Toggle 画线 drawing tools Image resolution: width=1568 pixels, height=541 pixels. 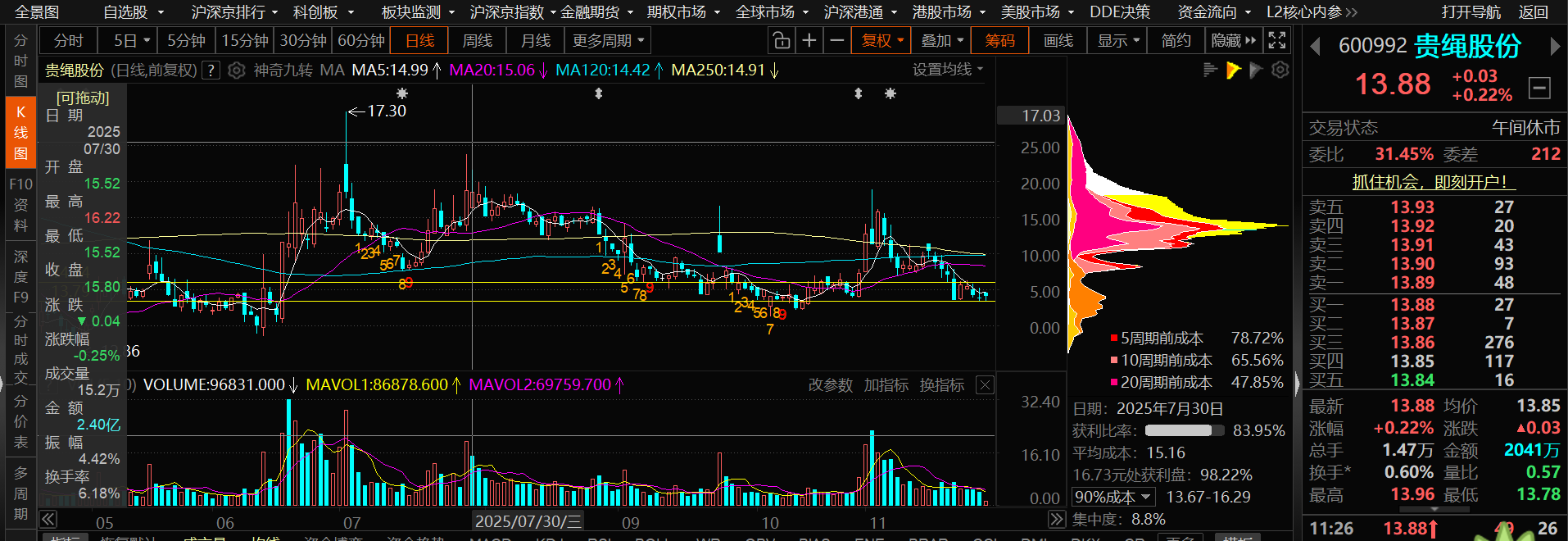coord(1058,40)
